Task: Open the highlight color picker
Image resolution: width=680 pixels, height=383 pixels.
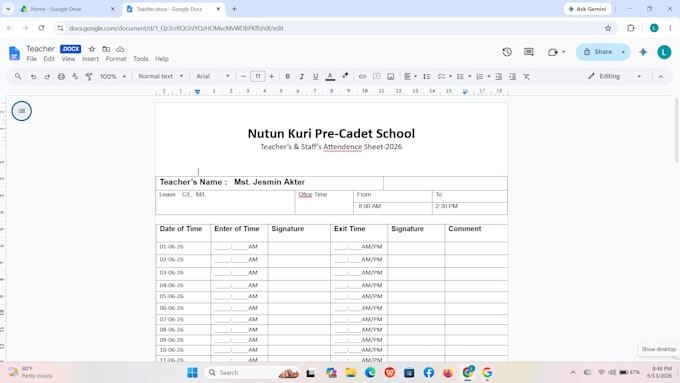Action: tap(345, 76)
